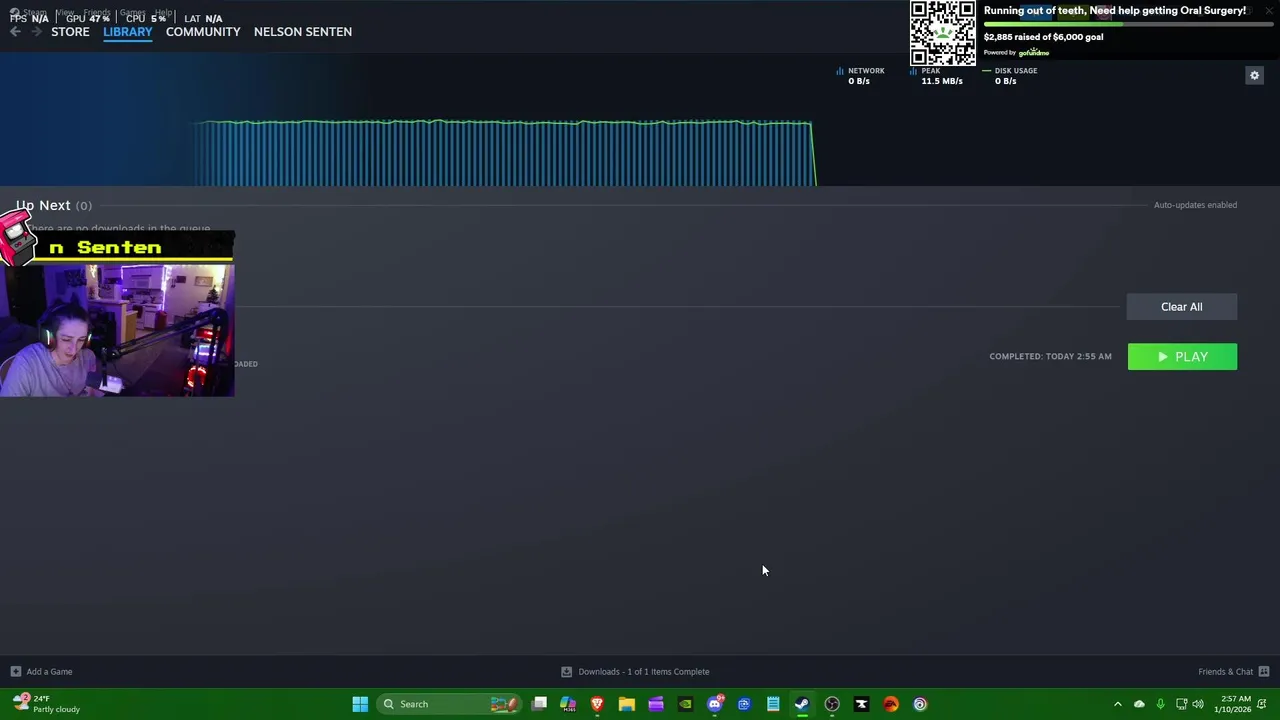Open the notifications bell icon
The height and width of the screenshot is (720, 1280).
click(1263, 704)
